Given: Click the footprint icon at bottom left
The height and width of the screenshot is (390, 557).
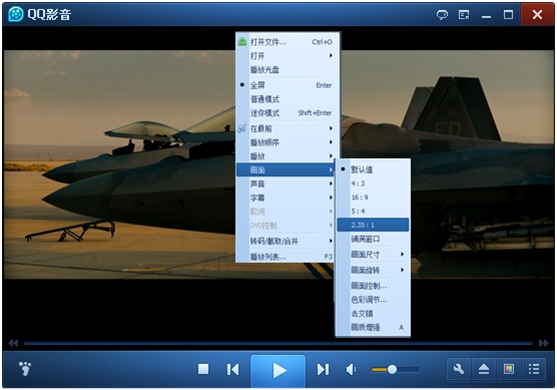Looking at the screenshot, I should (x=25, y=369).
